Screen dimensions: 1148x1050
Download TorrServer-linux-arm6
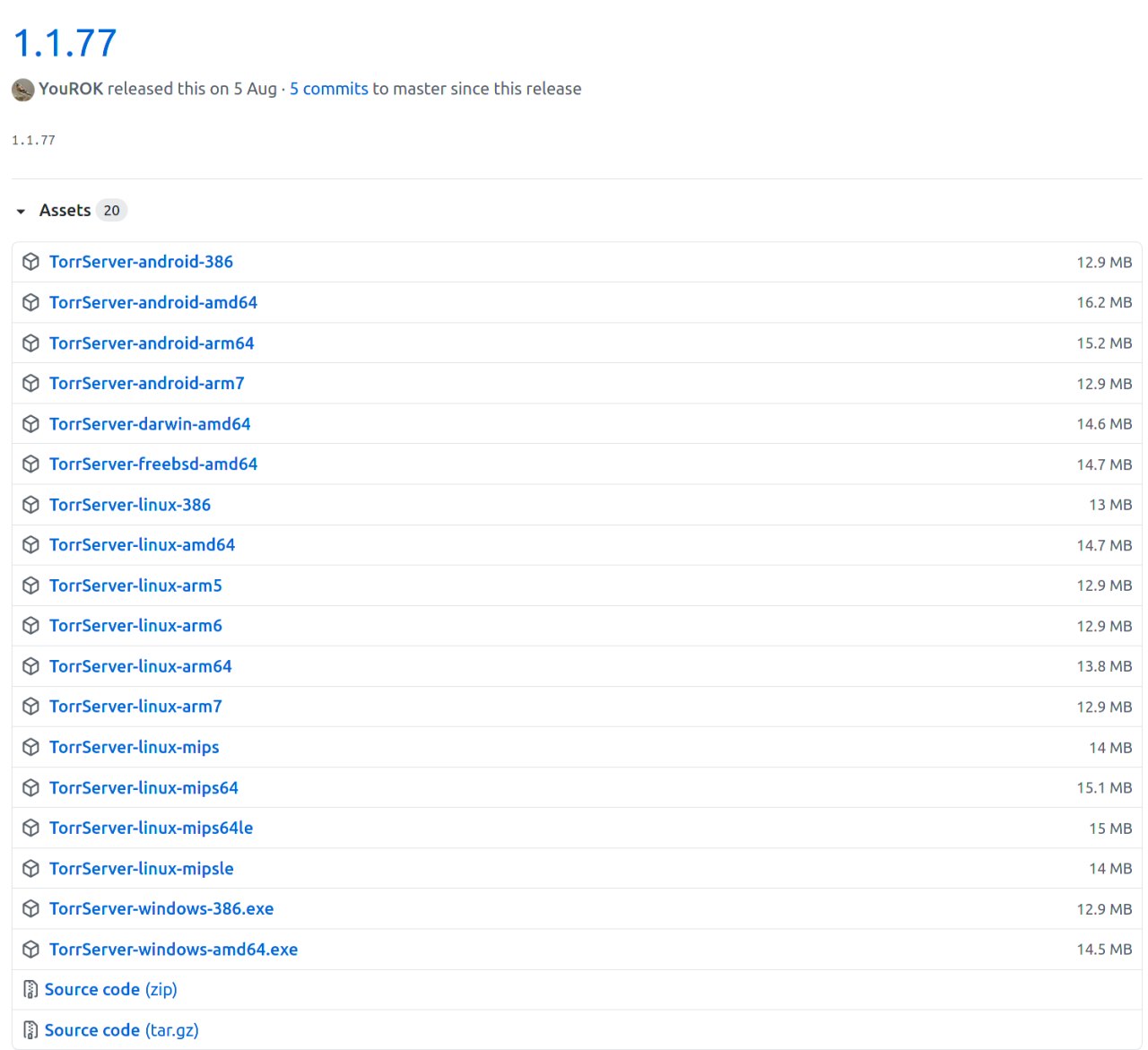click(135, 626)
